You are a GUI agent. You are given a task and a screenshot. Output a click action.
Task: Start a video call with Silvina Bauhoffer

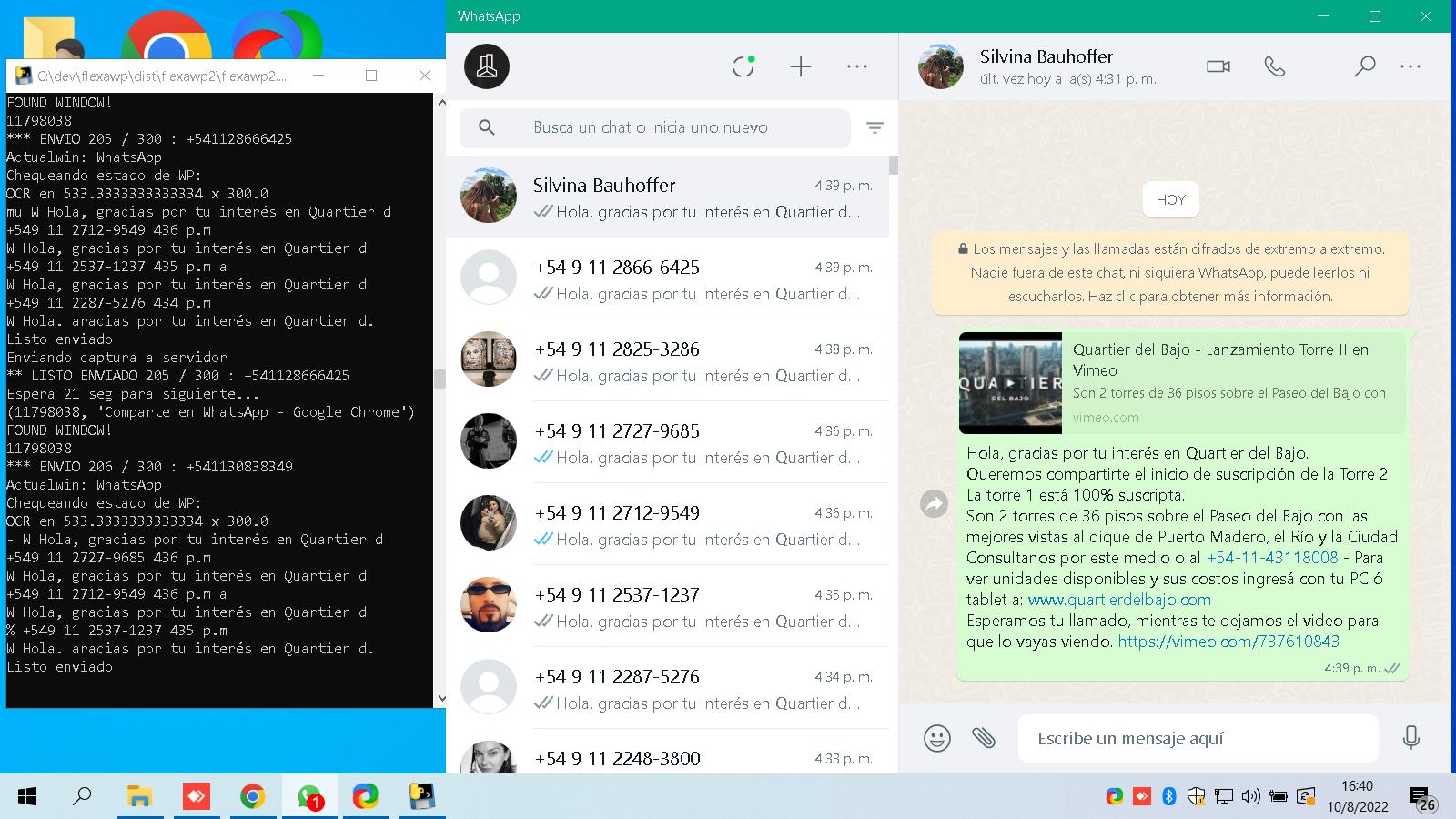1218,66
